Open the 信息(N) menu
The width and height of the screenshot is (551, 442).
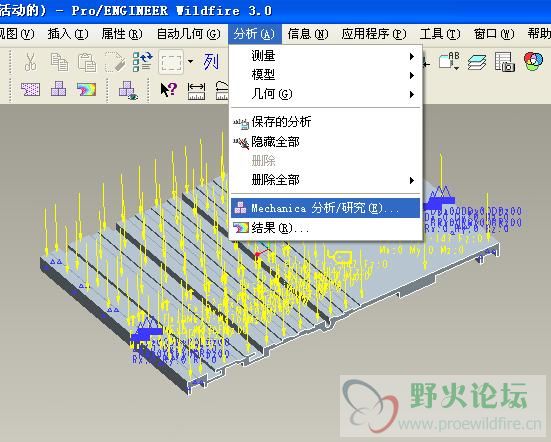[x=308, y=34]
